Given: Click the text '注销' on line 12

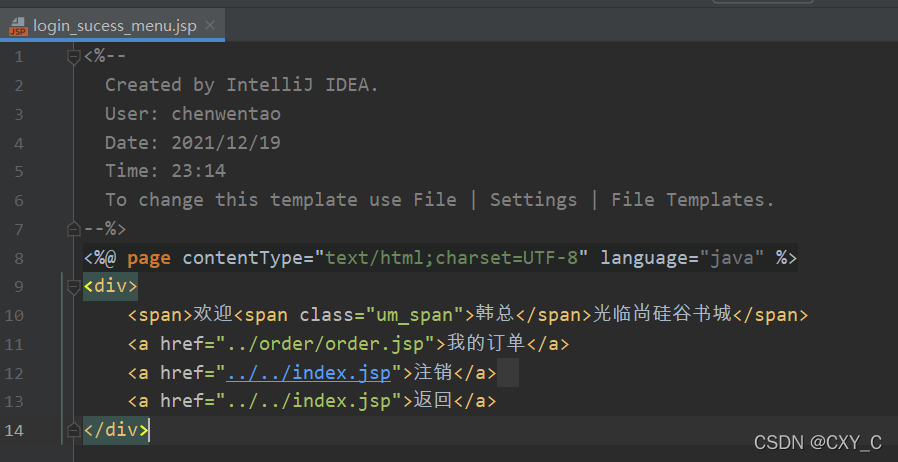Looking at the screenshot, I should (433, 373).
